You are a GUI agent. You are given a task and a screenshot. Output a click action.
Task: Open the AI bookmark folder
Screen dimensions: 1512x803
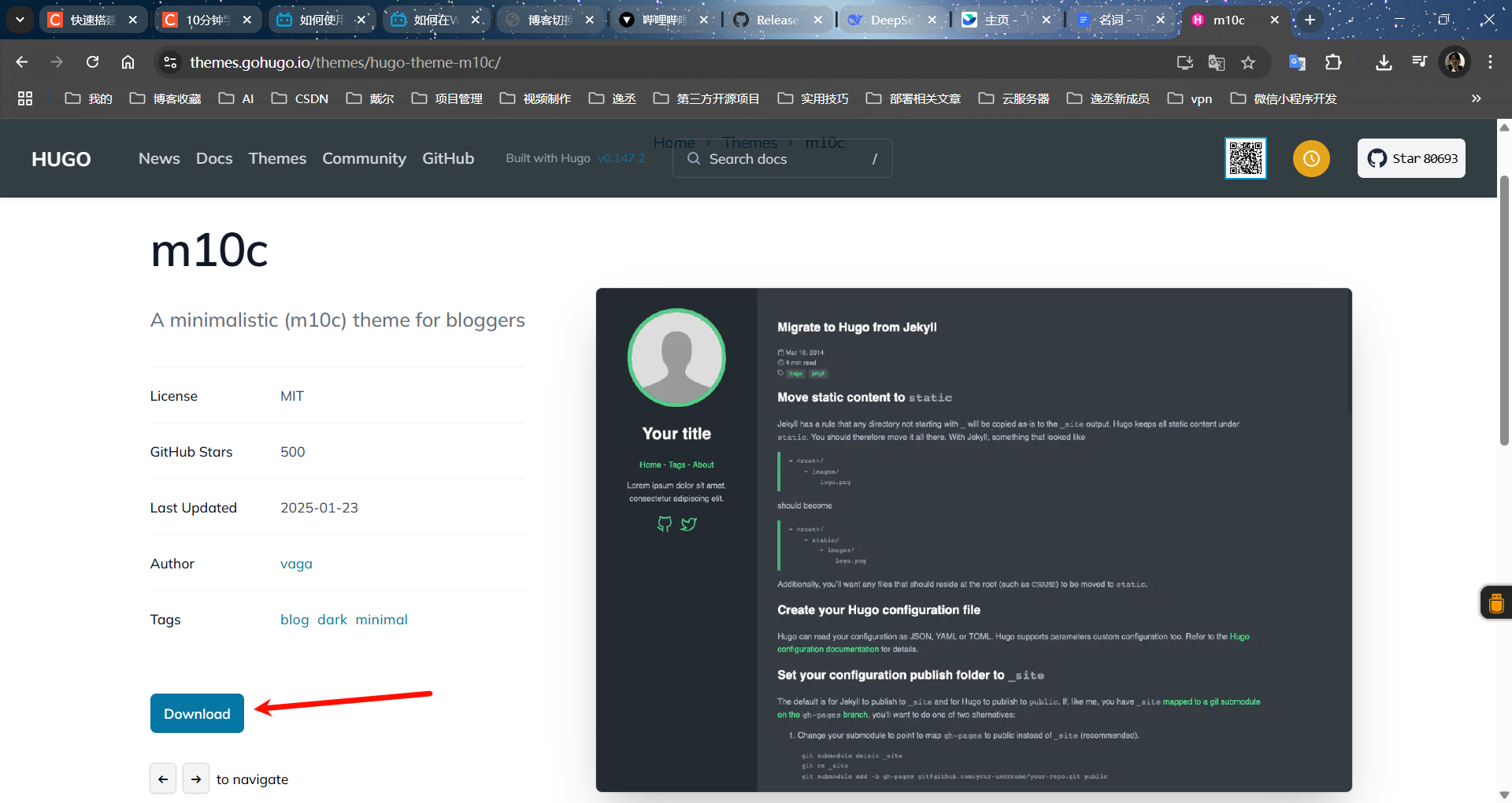(236, 98)
